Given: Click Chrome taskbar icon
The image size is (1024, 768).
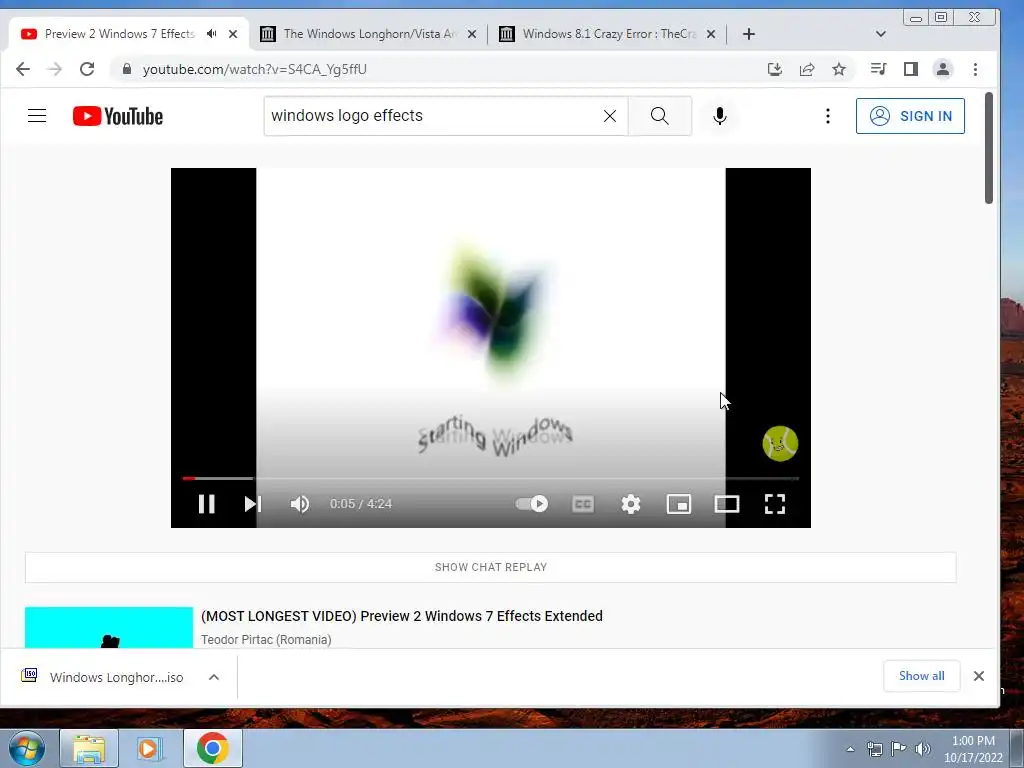Looking at the screenshot, I should pos(212,748).
